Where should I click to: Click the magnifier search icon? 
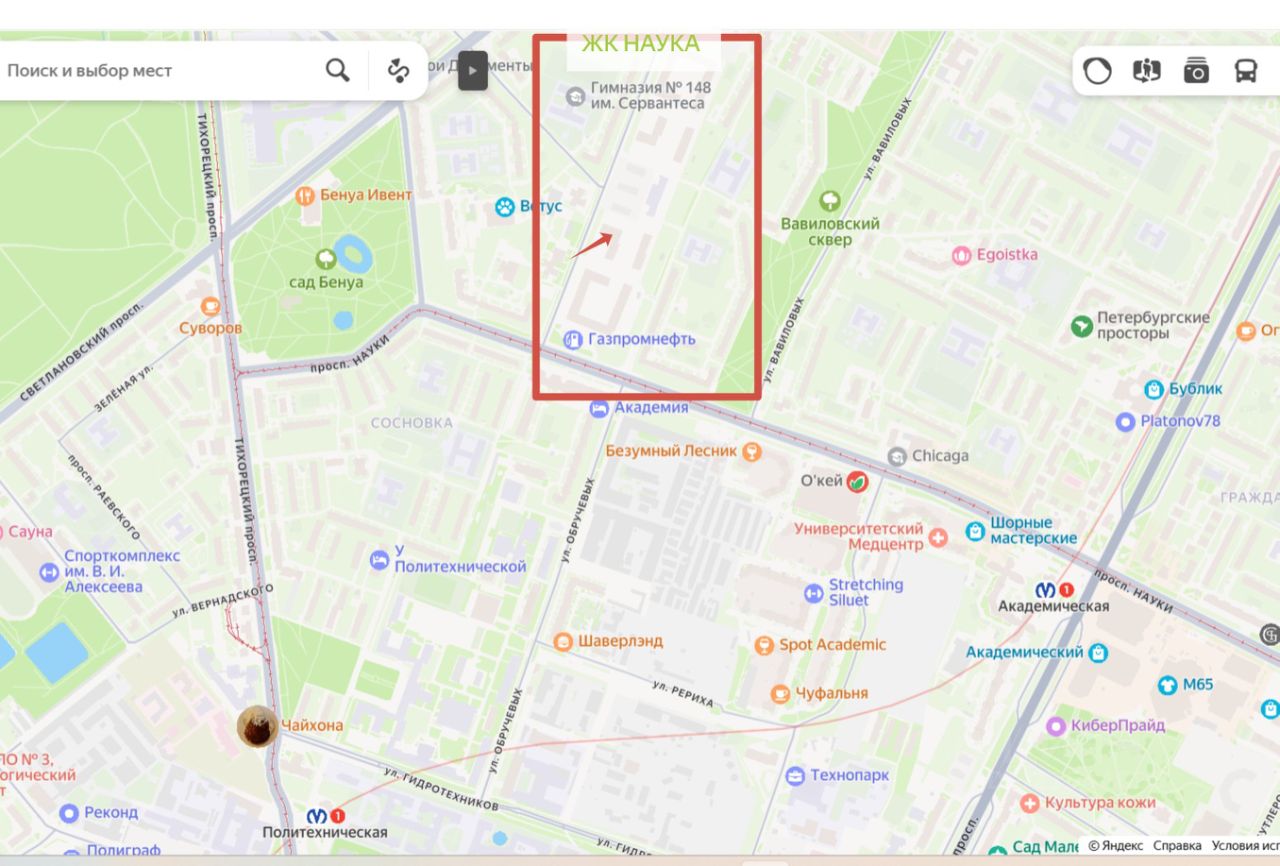click(x=338, y=70)
